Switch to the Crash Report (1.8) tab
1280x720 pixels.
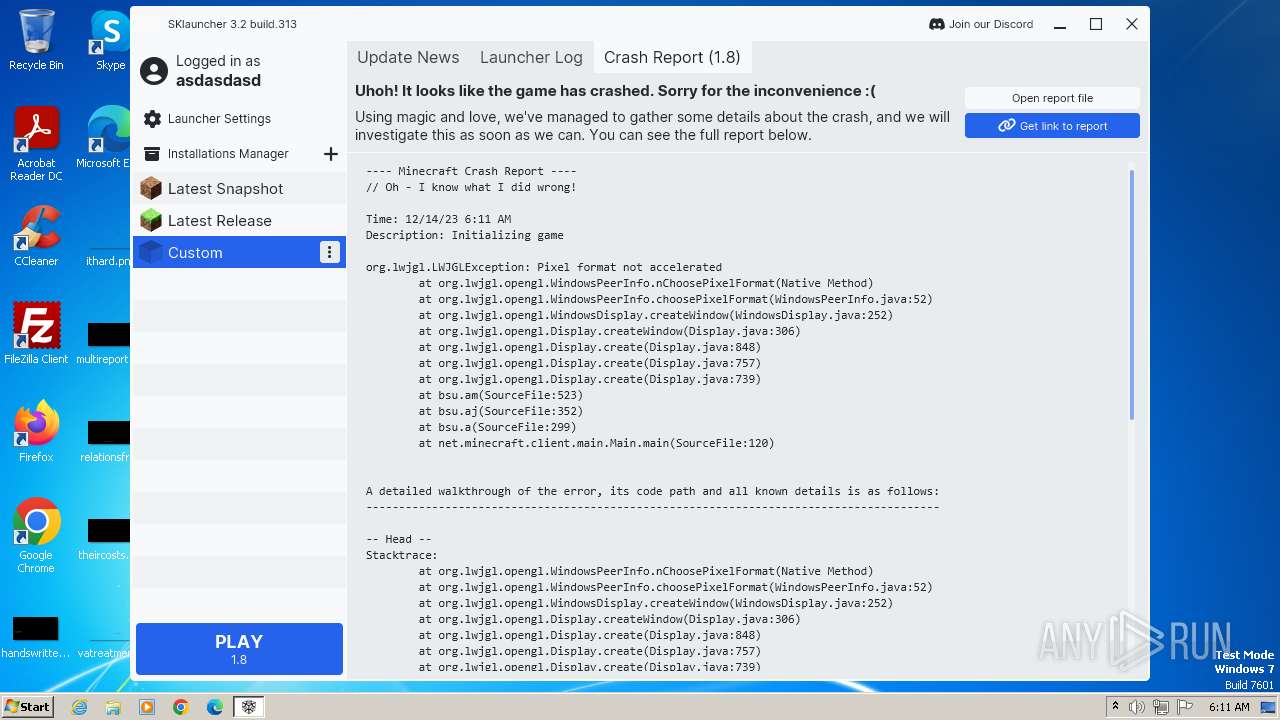(672, 57)
